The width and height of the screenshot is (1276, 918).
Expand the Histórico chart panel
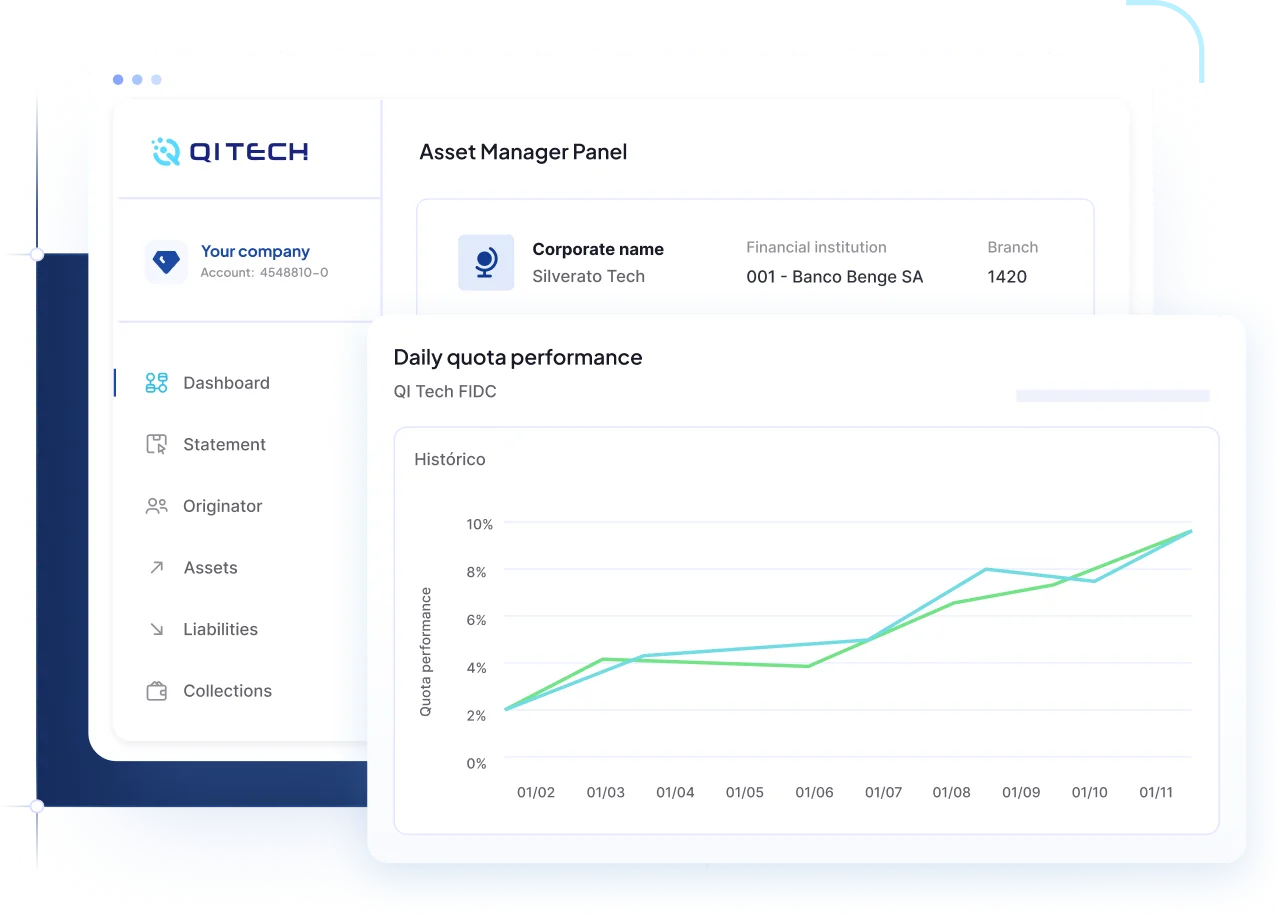[x=450, y=459]
